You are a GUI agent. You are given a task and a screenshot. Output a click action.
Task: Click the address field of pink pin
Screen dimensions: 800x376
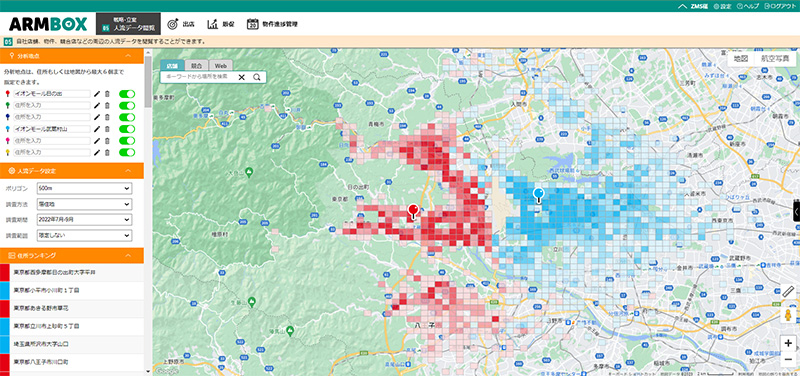pyautogui.click(x=52, y=141)
